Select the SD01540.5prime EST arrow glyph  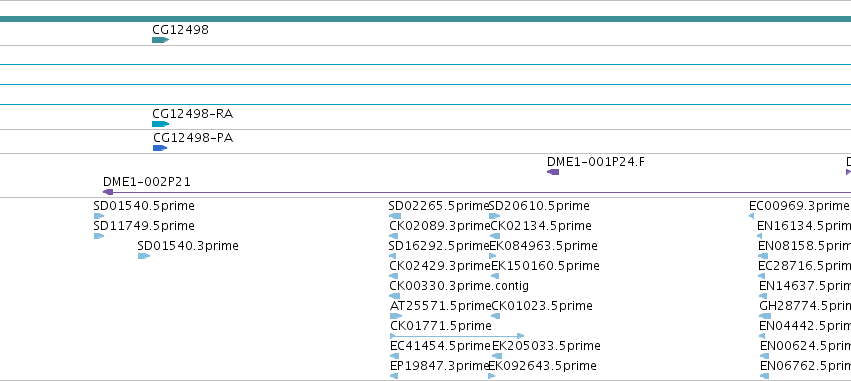pyautogui.click(x=99, y=216)
